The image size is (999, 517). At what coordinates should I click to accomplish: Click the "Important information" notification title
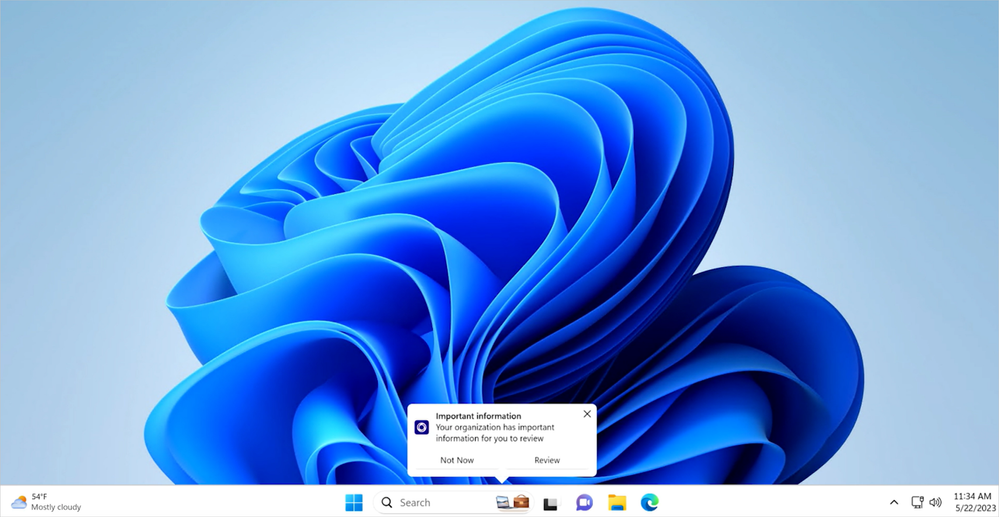pyautogui.click(x=478, y=416)
